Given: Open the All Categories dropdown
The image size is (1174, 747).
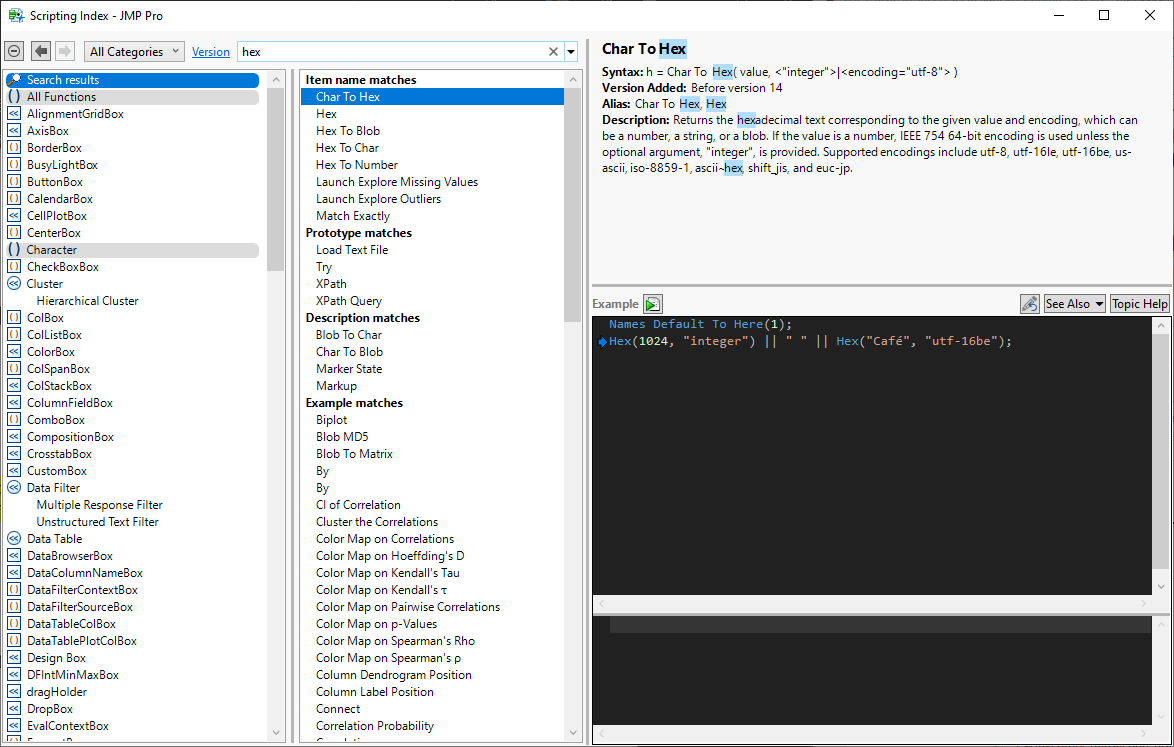Looking at the screenshot, I should pyautogui.click(x=134, y=52).
